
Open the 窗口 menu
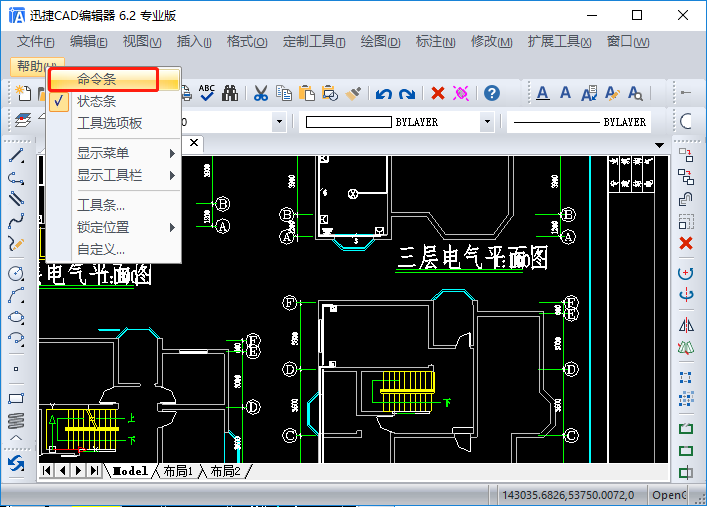(x=628, y=42)
